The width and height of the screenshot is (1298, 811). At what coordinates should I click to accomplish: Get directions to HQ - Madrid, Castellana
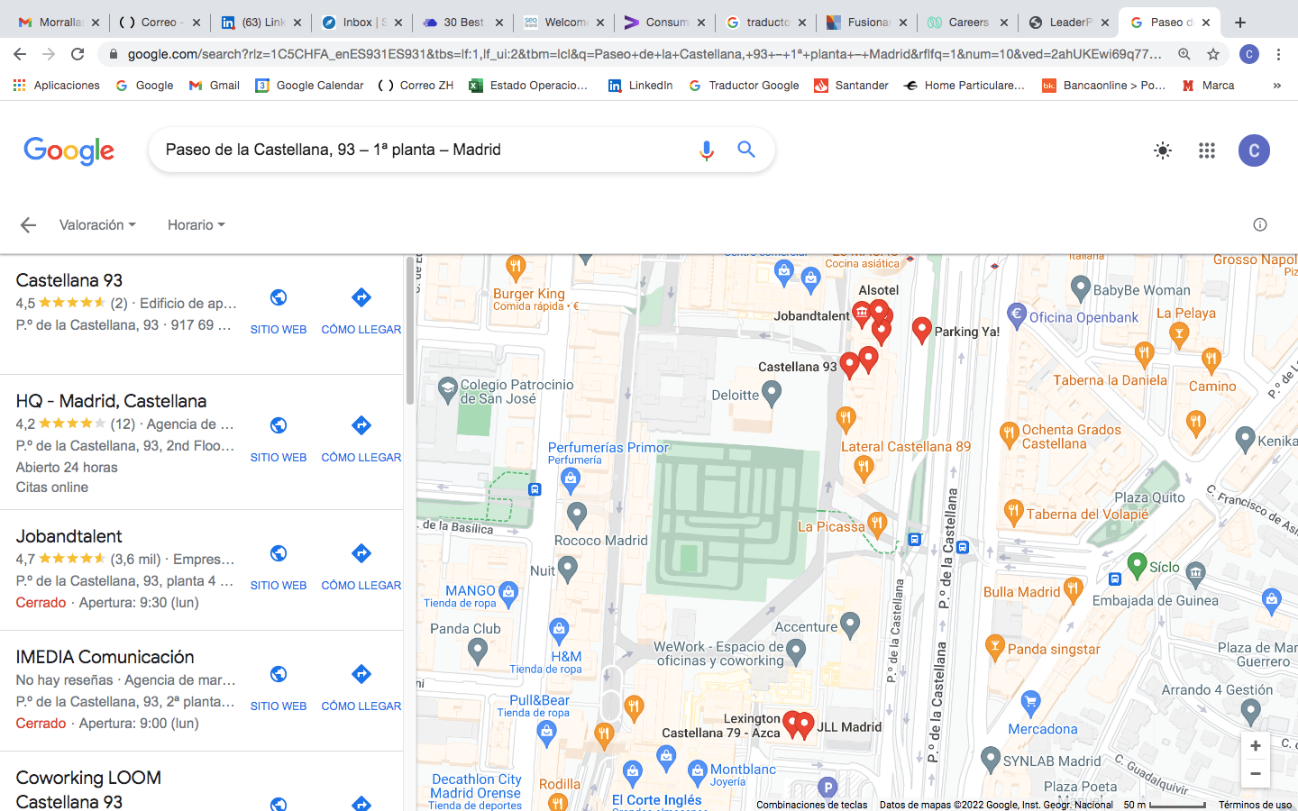tap(361, 425)
